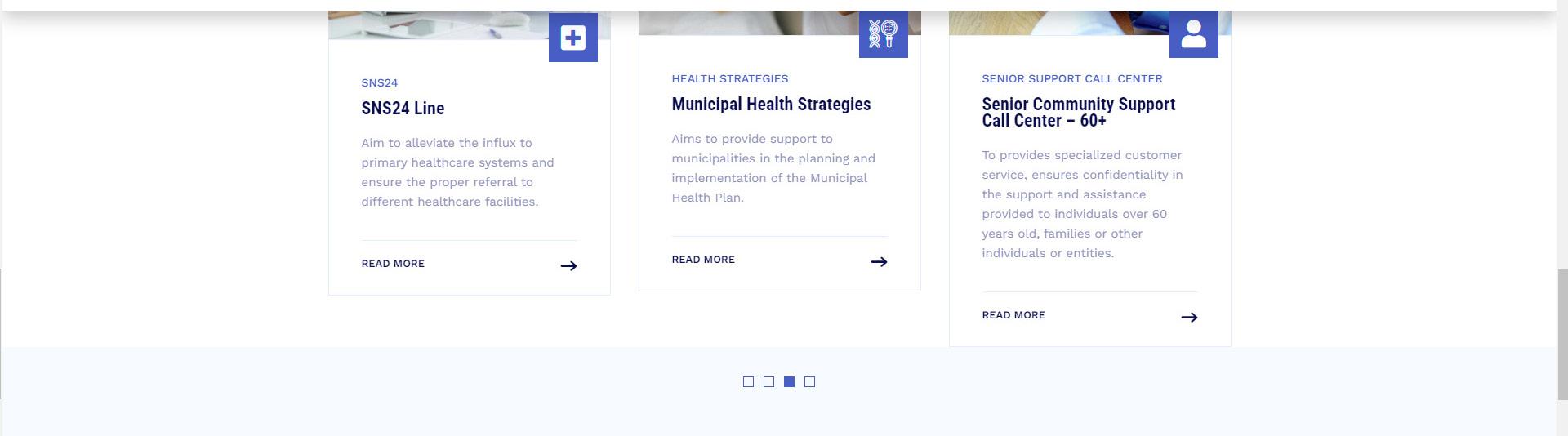
Task: Open Read More under Senior Community Support
Action: pyautogui.click(x=1013, y=315)
